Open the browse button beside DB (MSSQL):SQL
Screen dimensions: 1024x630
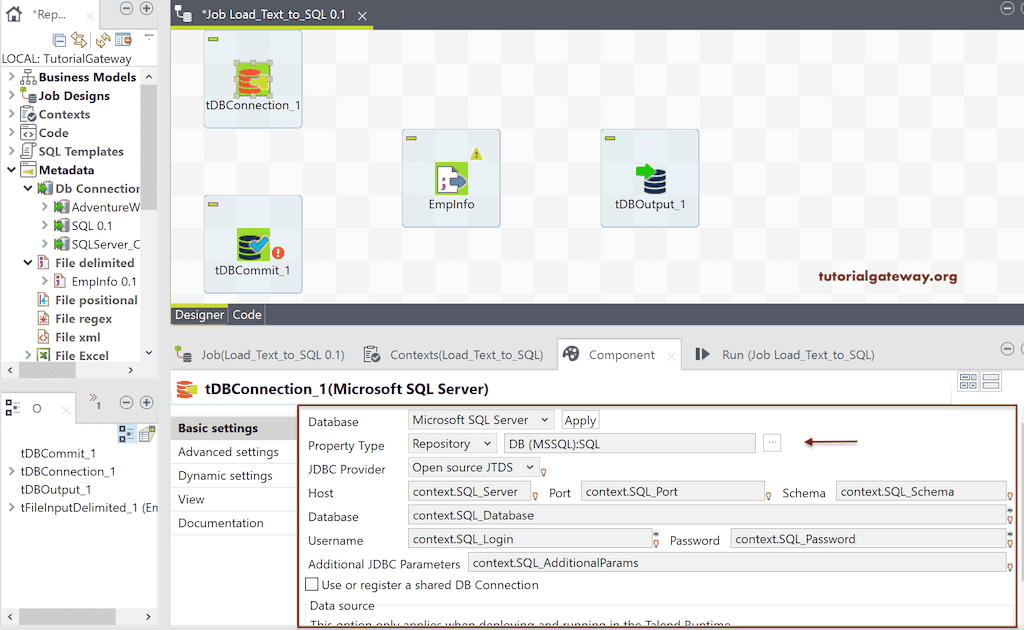(x=772, y=443)
